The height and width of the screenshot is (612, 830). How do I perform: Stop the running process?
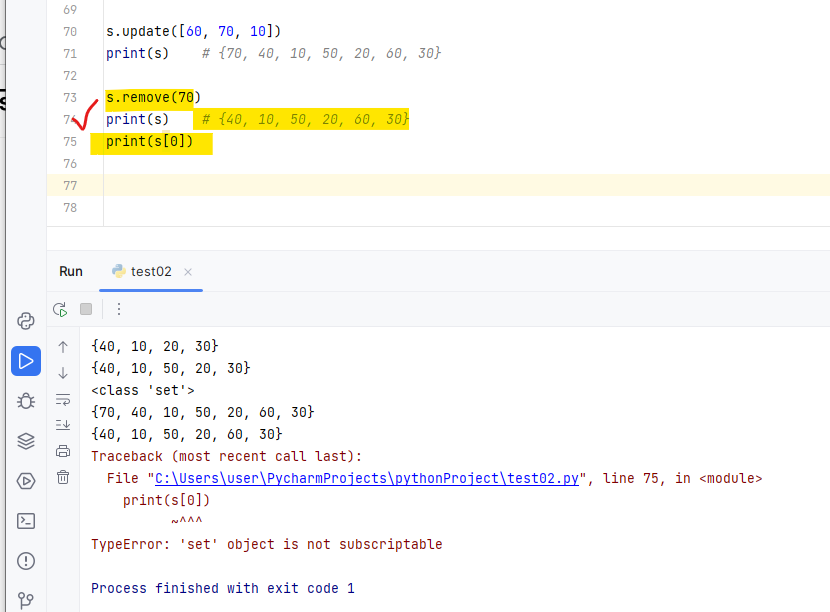(86, 309)
